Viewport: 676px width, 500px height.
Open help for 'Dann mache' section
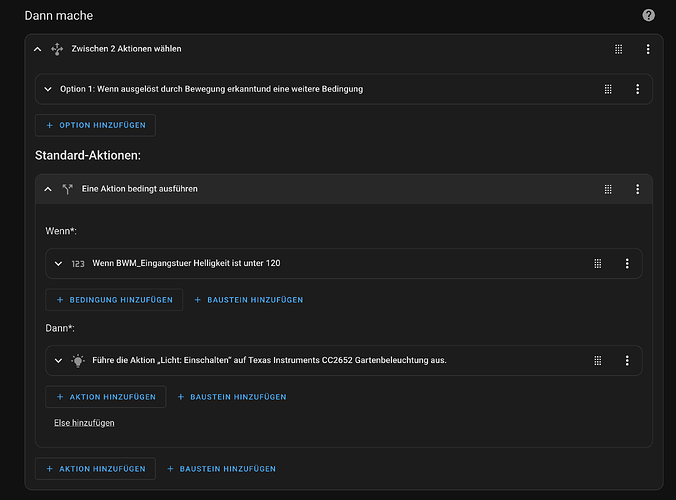648,16
